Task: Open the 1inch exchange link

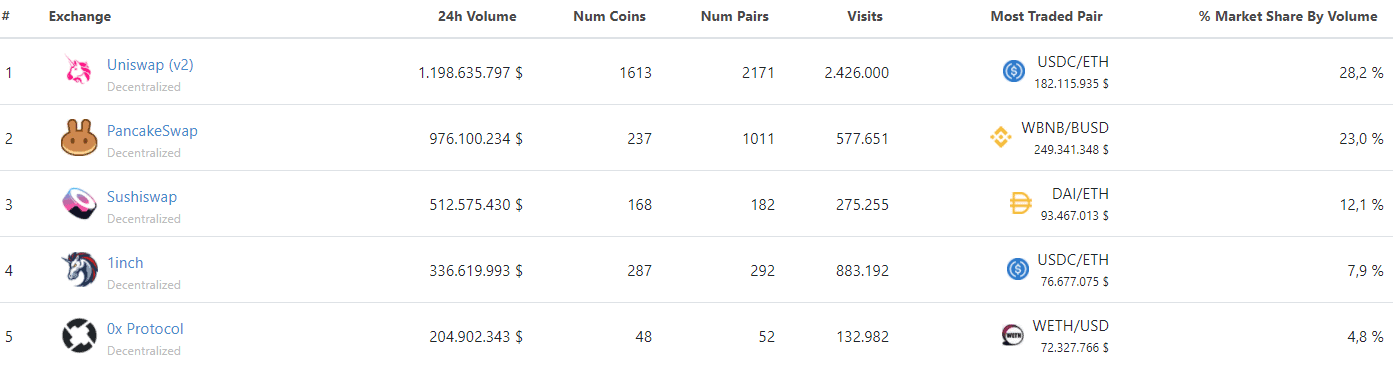Action: [125, 262]
